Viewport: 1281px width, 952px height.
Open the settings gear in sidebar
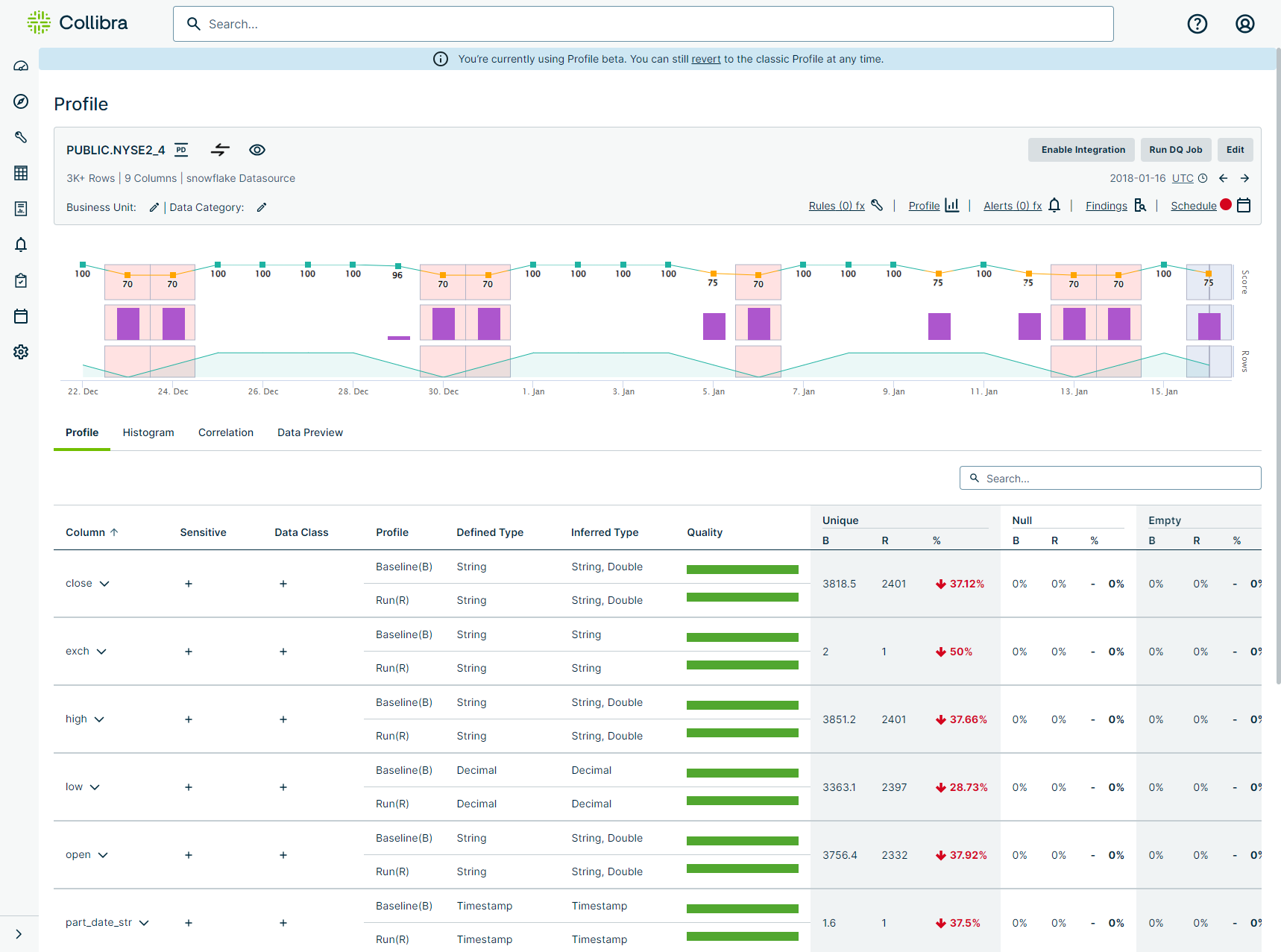click(x=21, y=352)
